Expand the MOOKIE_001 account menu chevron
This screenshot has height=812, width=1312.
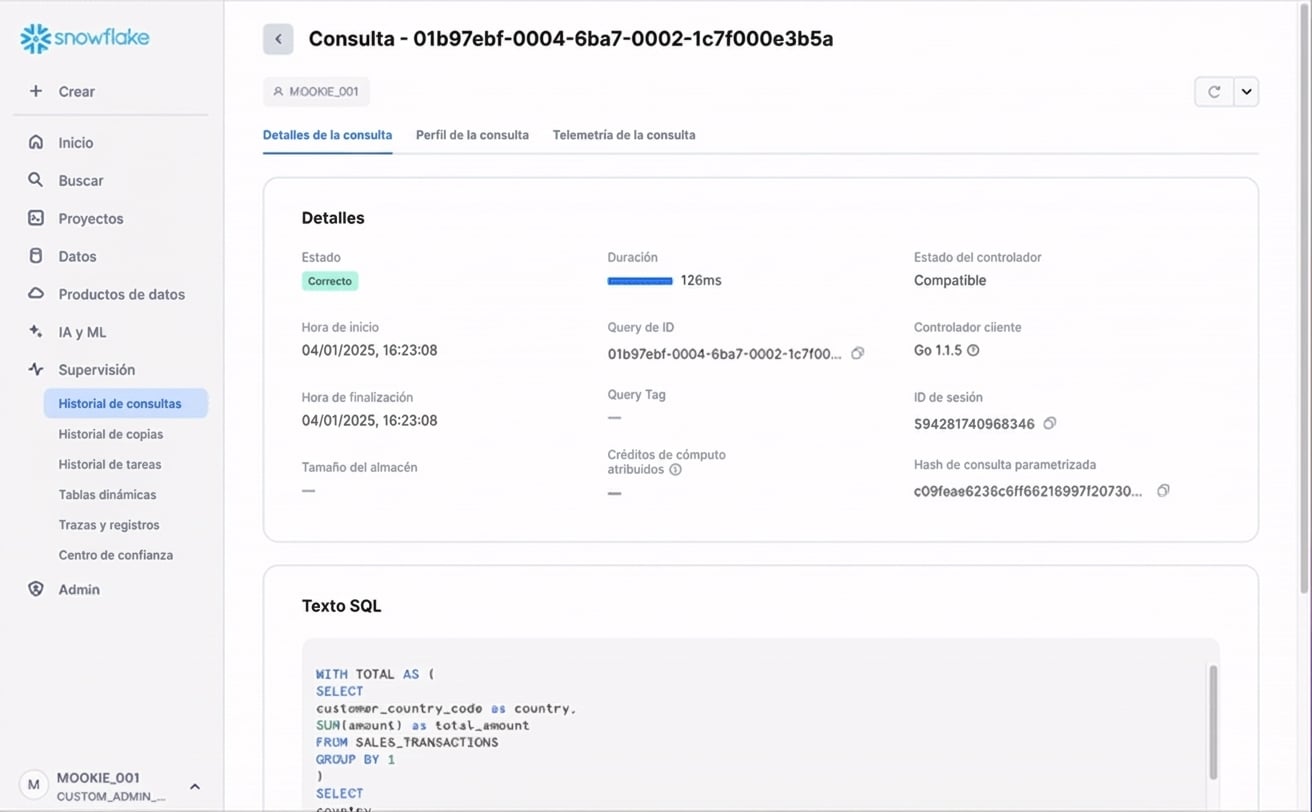click(x=195, y=786)
